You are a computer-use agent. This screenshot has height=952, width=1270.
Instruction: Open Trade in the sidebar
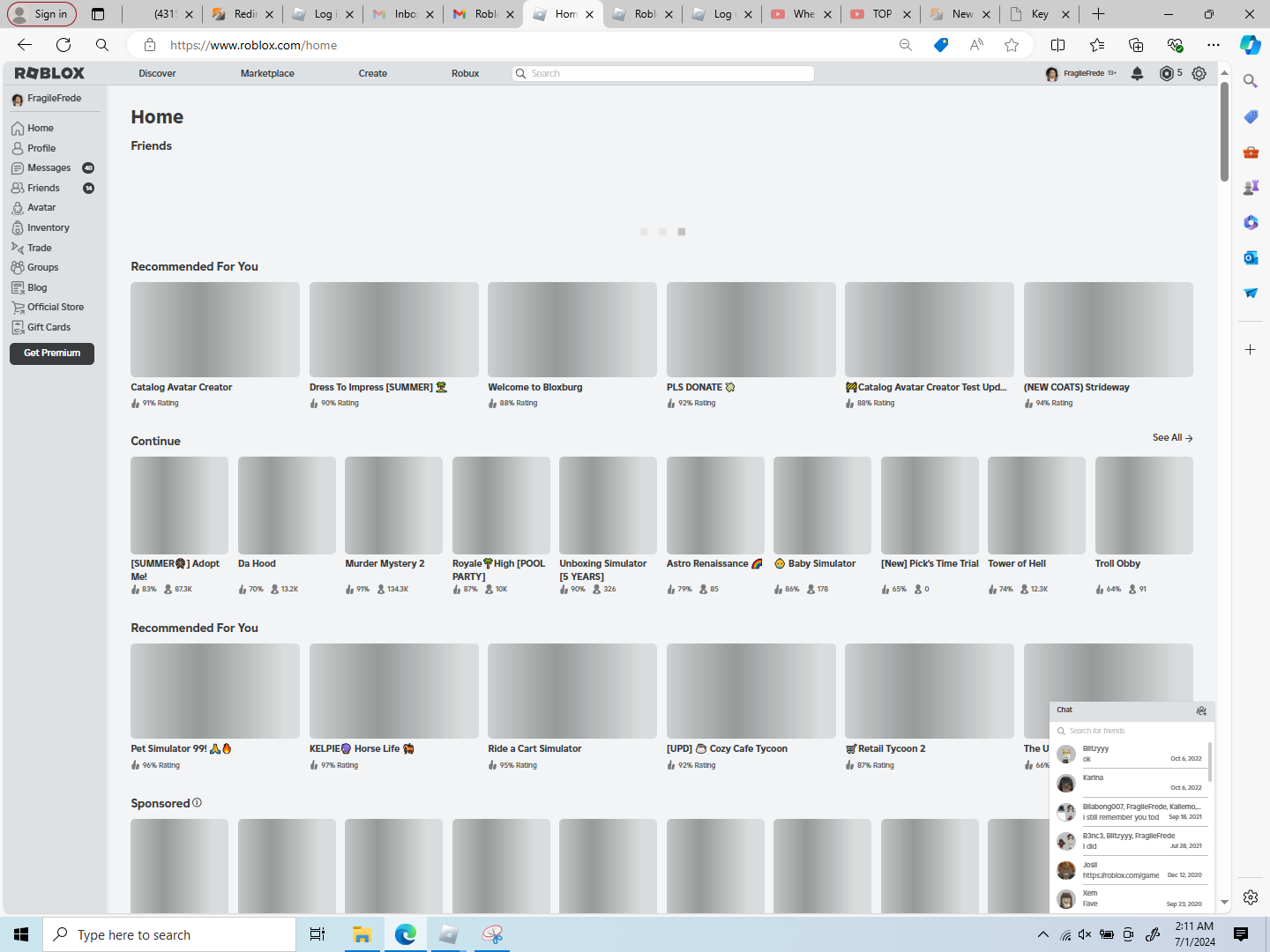coord(32,248)
